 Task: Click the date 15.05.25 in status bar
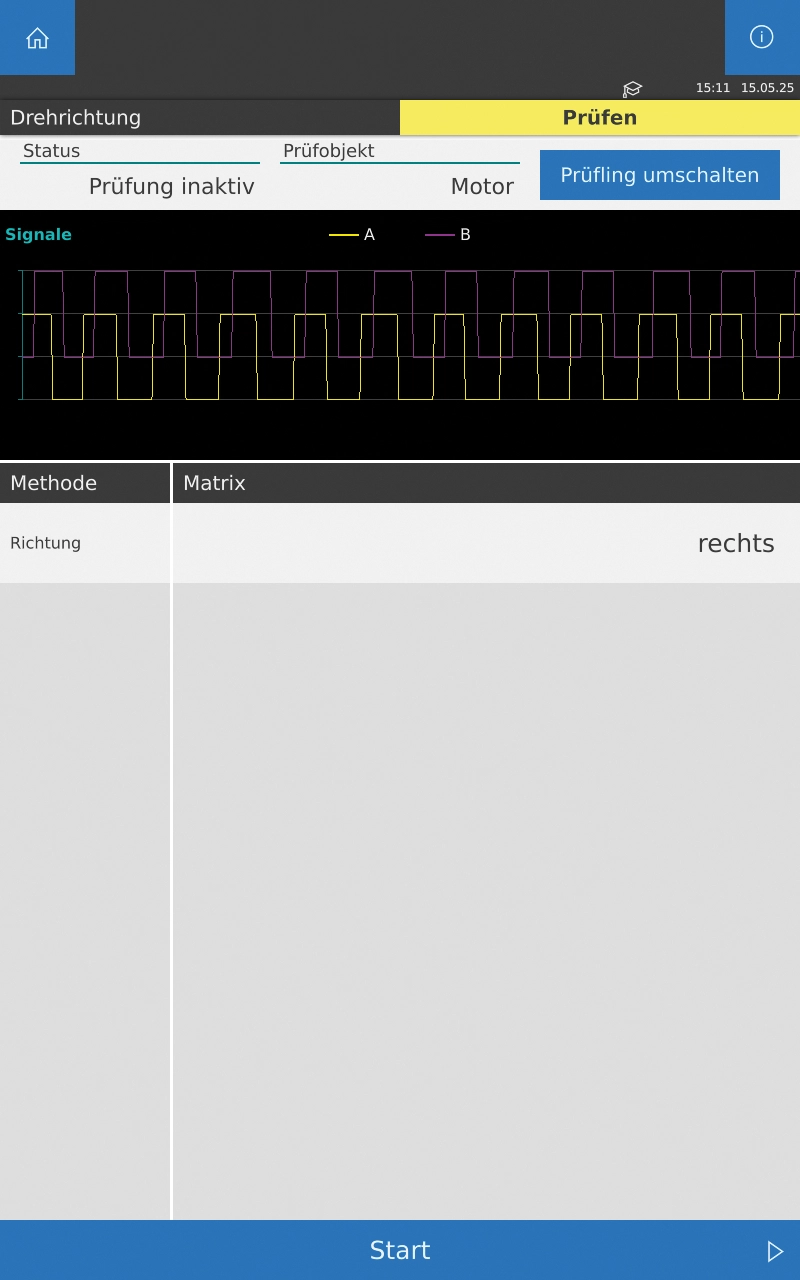click(767, 88)
